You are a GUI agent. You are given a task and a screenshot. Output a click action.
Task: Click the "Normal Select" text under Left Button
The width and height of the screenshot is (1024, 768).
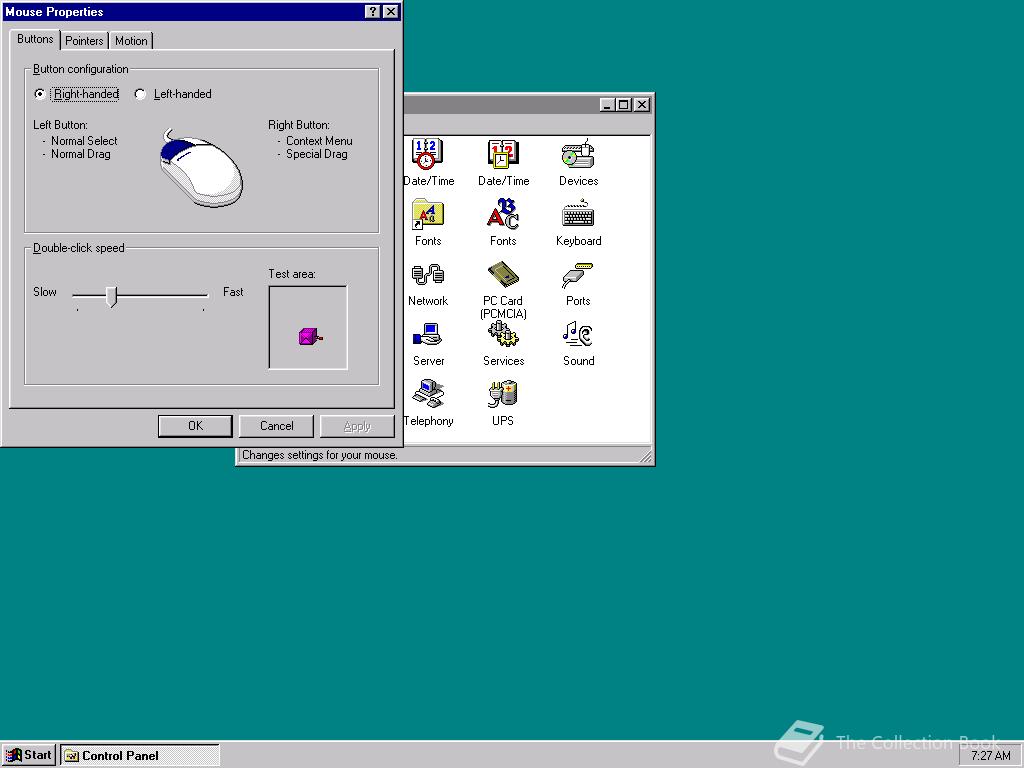pos(84,141)
